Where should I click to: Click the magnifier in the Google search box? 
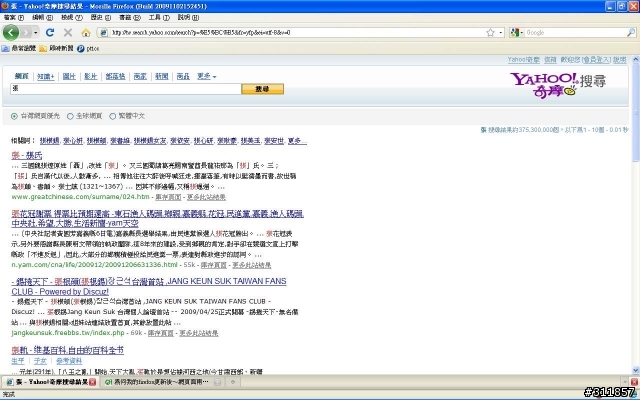click(631, 32)
